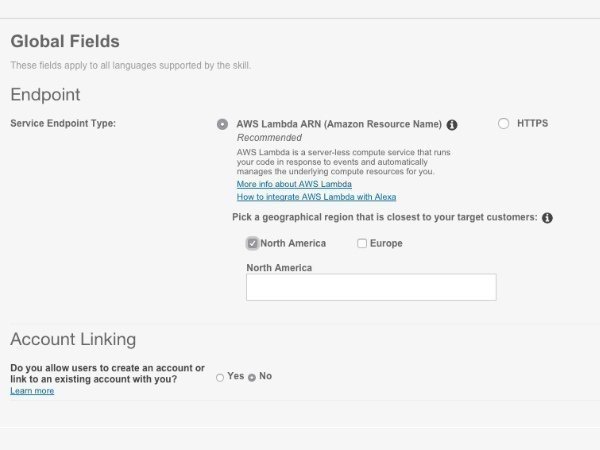
Task: Follow the Learn more link under Account Linking
Action: point(32,391)
